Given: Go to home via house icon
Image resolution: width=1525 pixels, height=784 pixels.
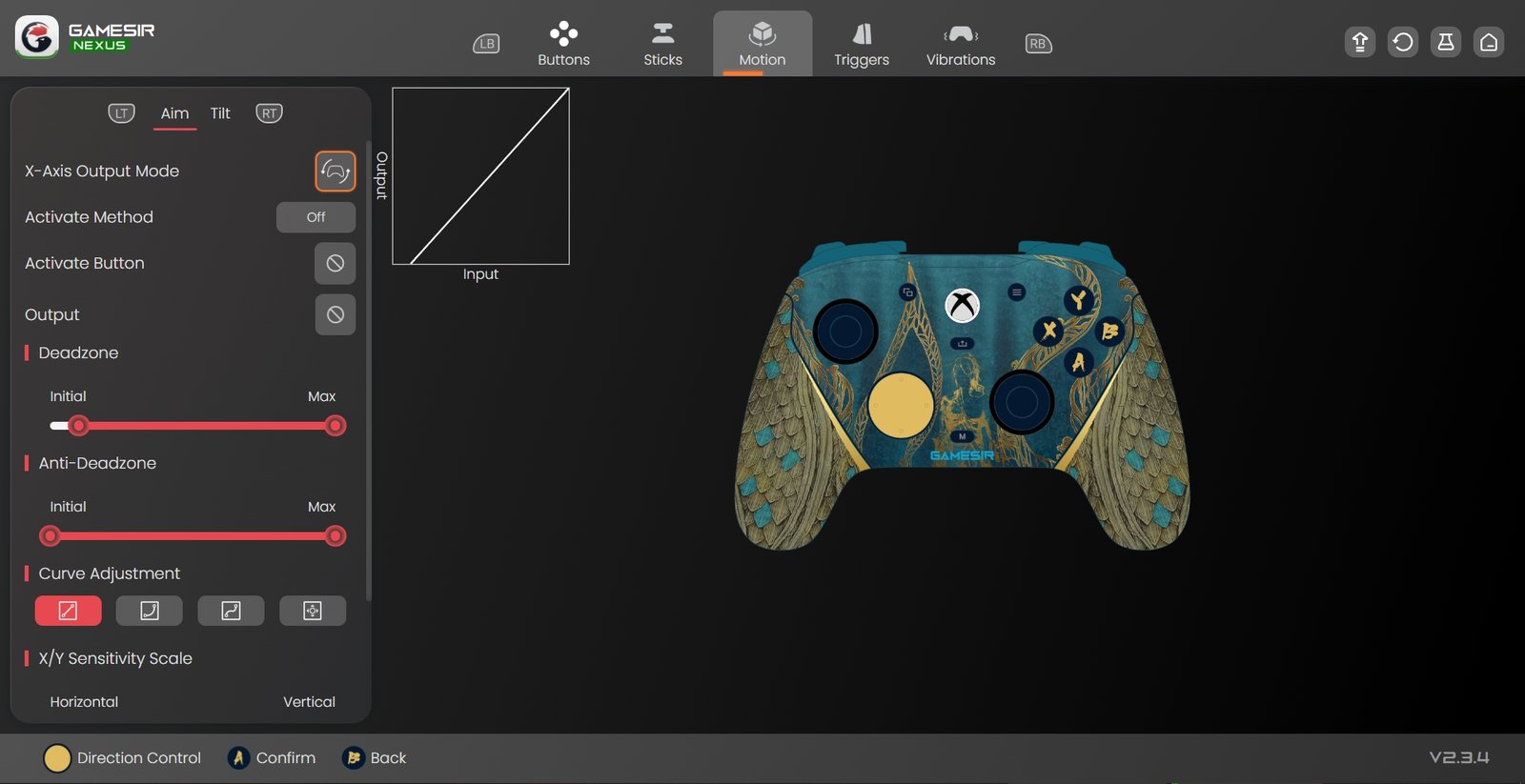Looking at the screenshot, I should (x=1488, y=42).
